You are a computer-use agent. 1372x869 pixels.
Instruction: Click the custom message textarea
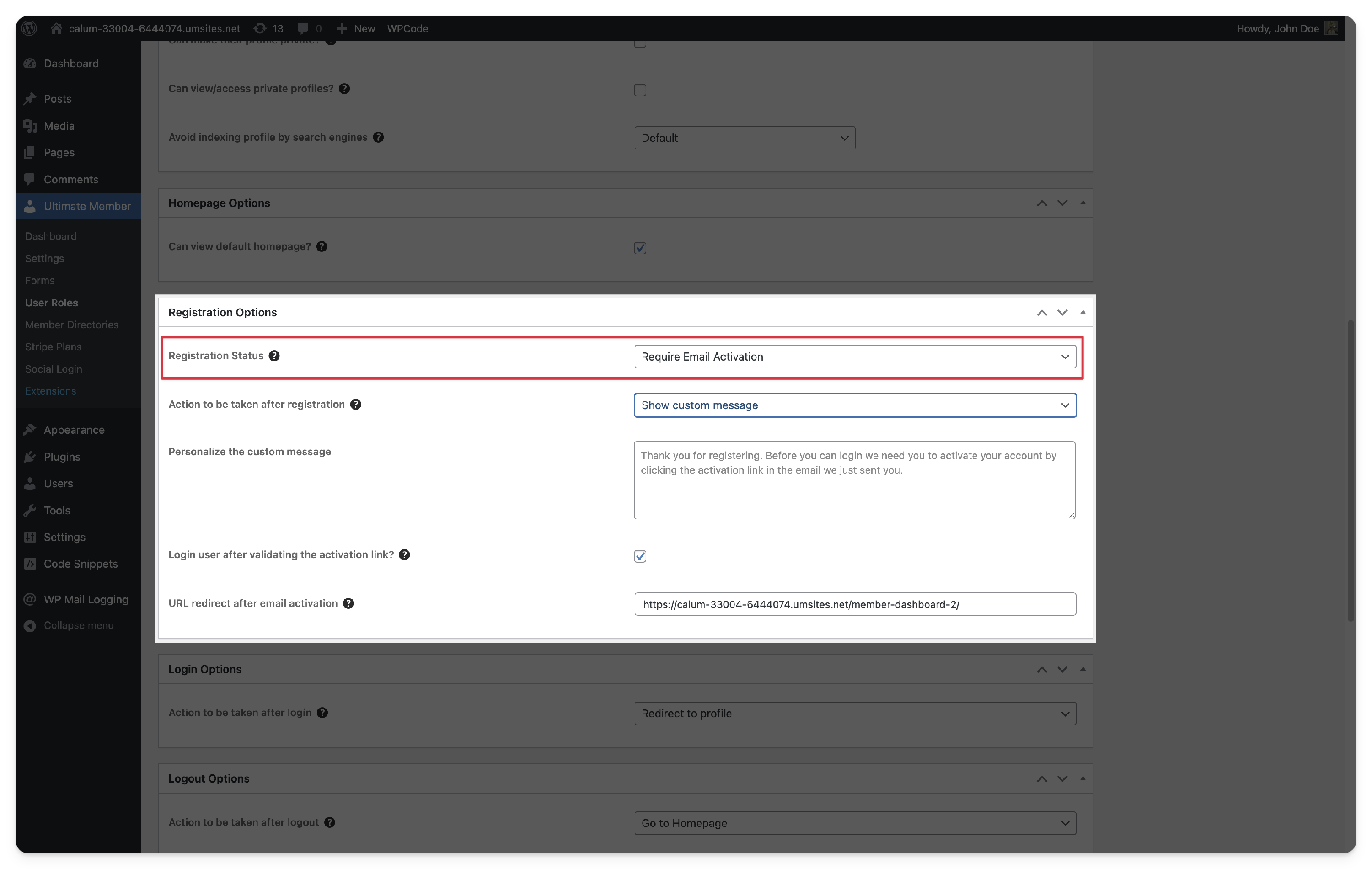[855, 480]
